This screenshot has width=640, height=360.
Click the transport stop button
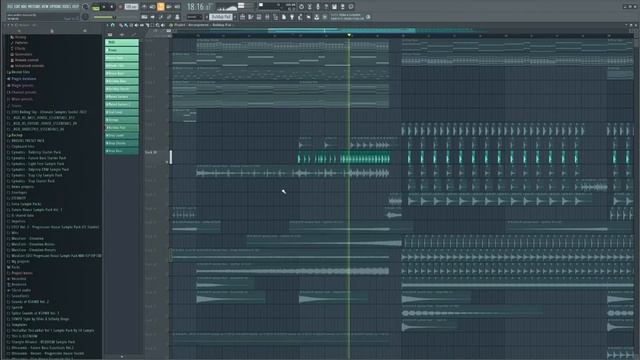(x=112, y=7)
